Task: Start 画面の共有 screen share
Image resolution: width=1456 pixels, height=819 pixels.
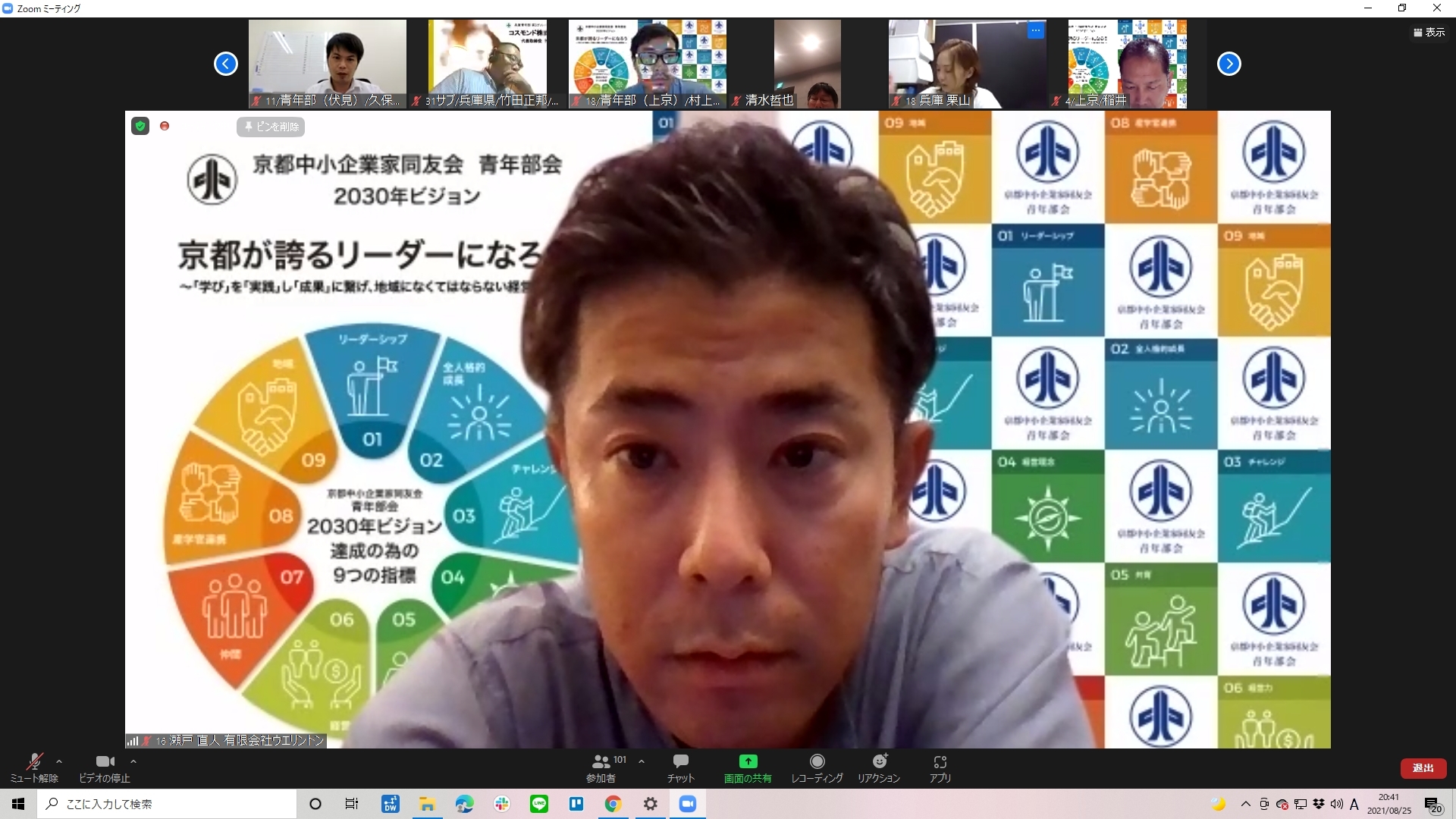Action: (x=748, y=767)
